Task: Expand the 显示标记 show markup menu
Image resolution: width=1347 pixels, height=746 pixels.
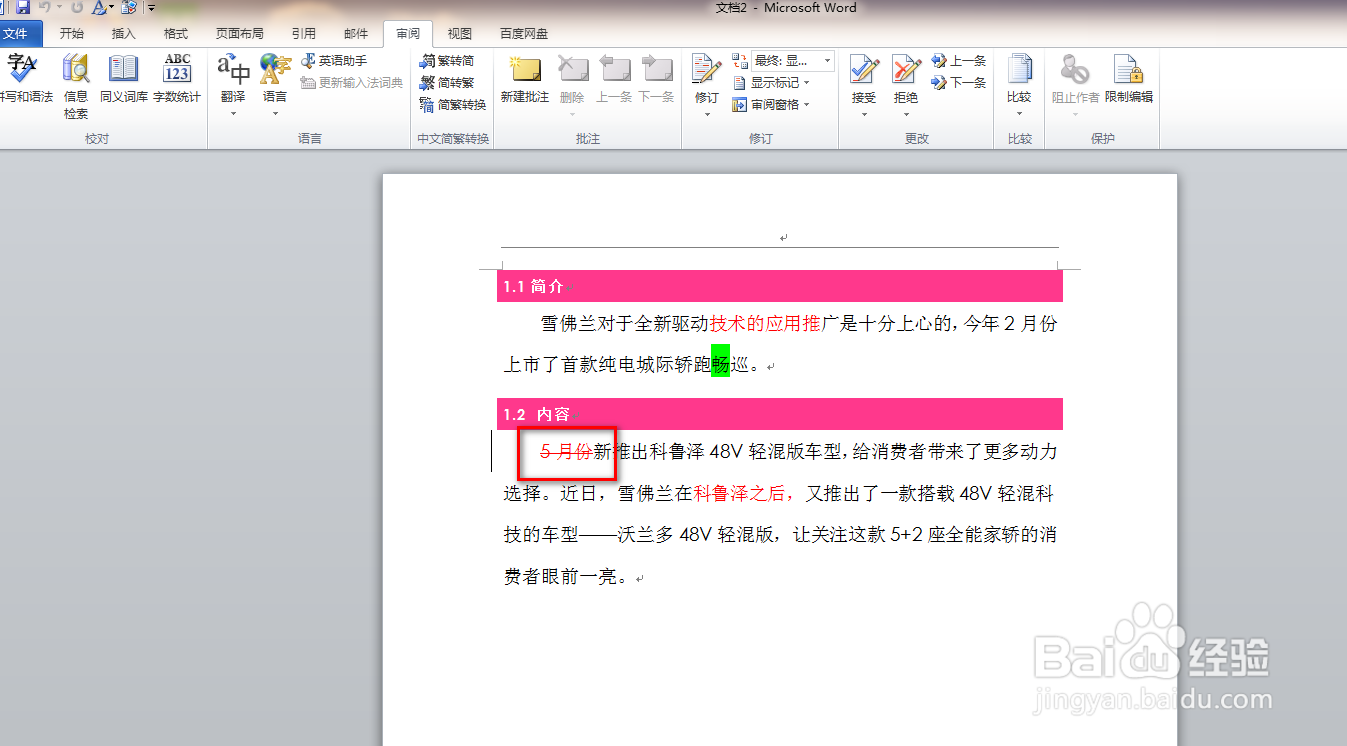Action: (x=771, y=83)
